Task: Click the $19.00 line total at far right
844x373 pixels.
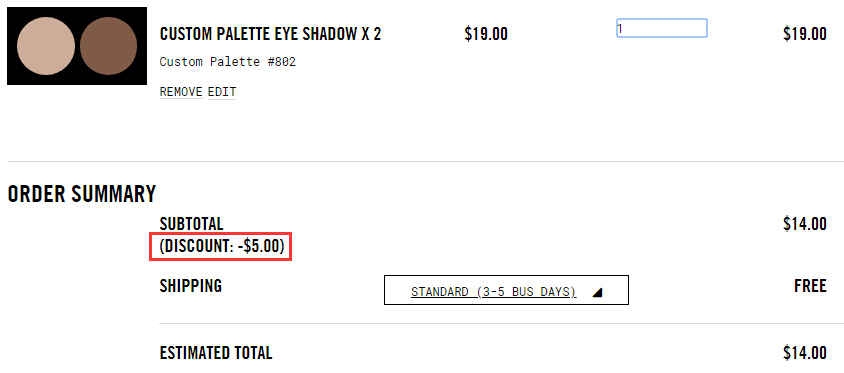Action: [805, 34]
